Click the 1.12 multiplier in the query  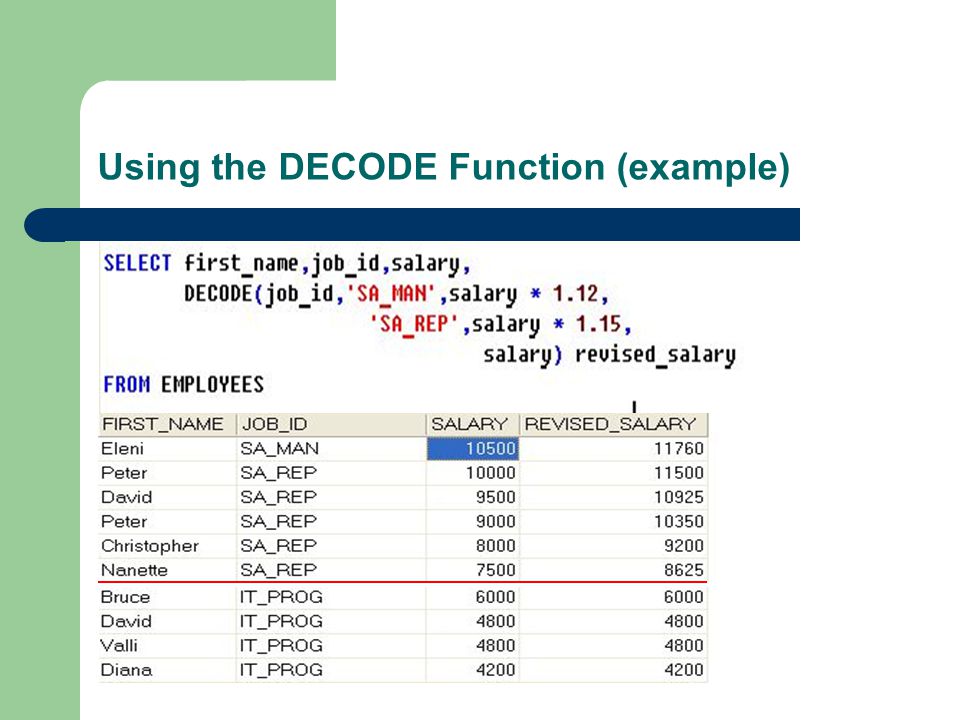click(x=576, y=294)
